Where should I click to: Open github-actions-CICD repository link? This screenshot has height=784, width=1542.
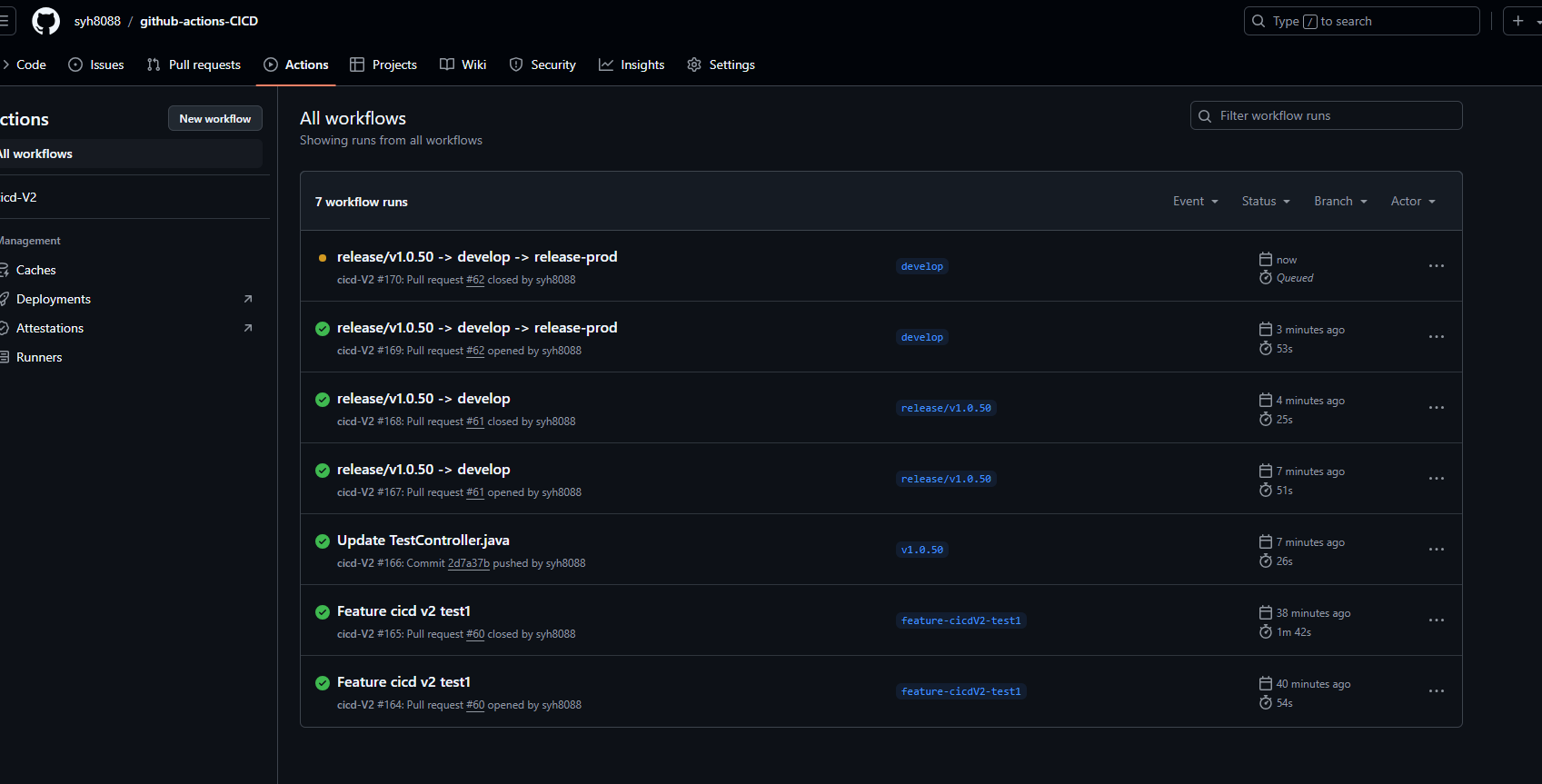pyautogui.click(x=199, y=21)
